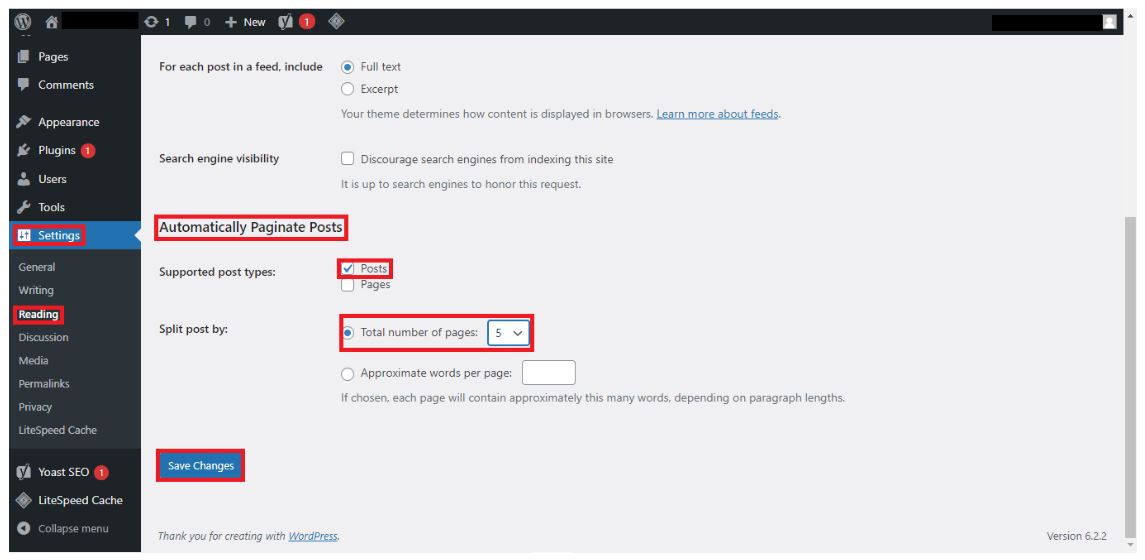Image resolution: width=1145 pixels, height=560 pixels.
Task: Click the Settings sliders icon
Action: 23,235
